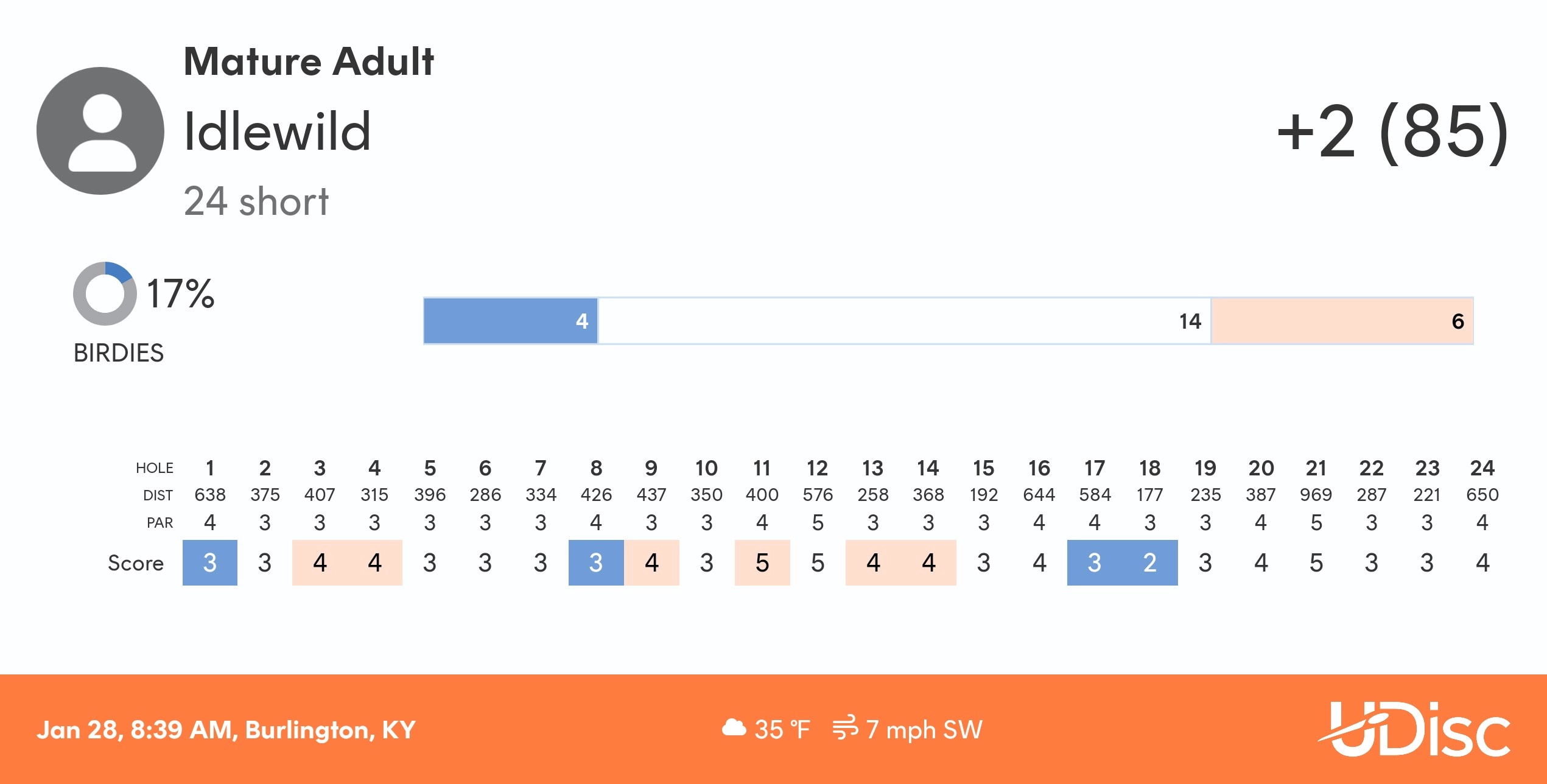Click the white pars bar showing 14
Image resolution: width=1547 pixels, height=784 pixels.
904,321
